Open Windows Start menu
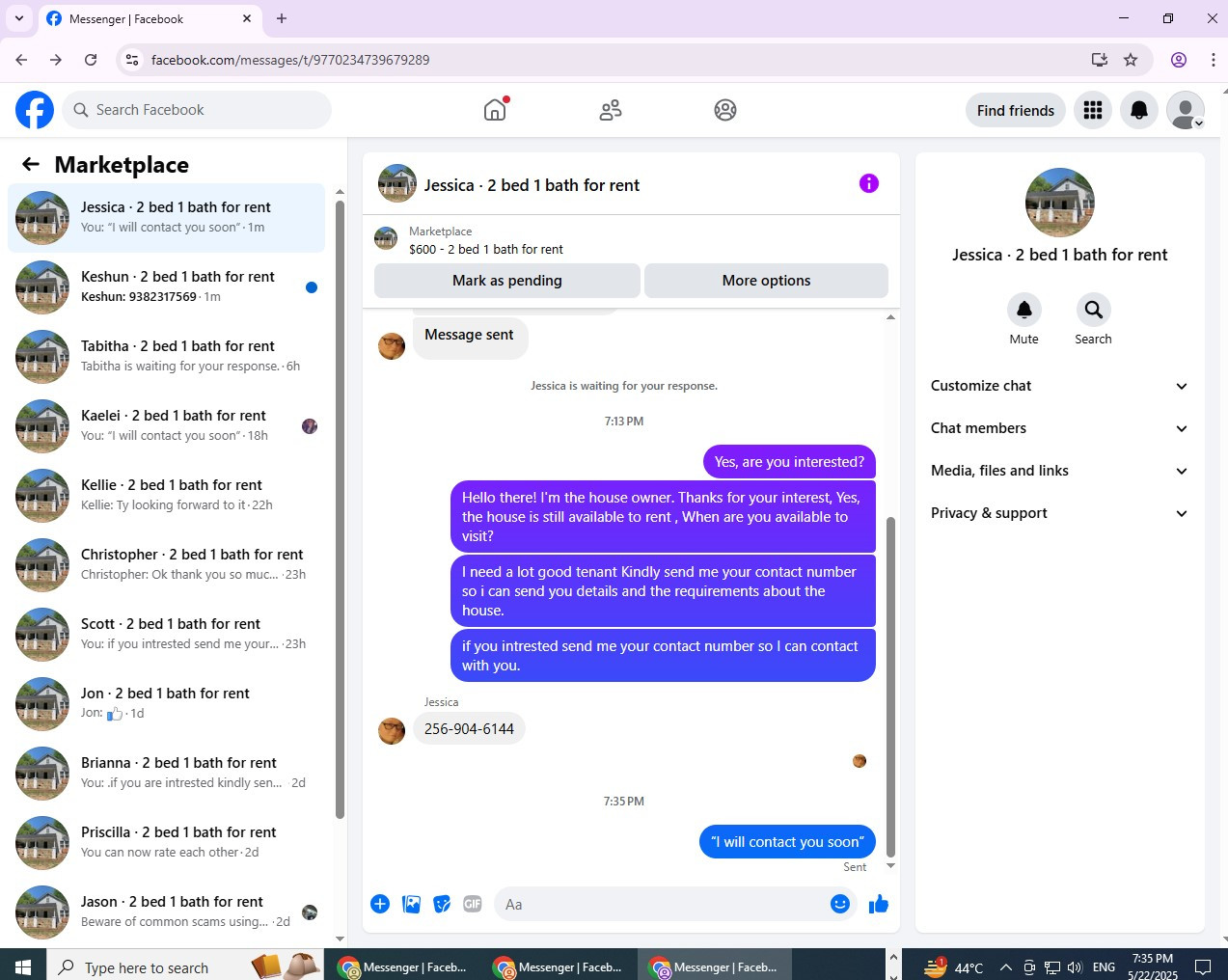Screen dimensions: 1228x980 [x=23, y=966]
